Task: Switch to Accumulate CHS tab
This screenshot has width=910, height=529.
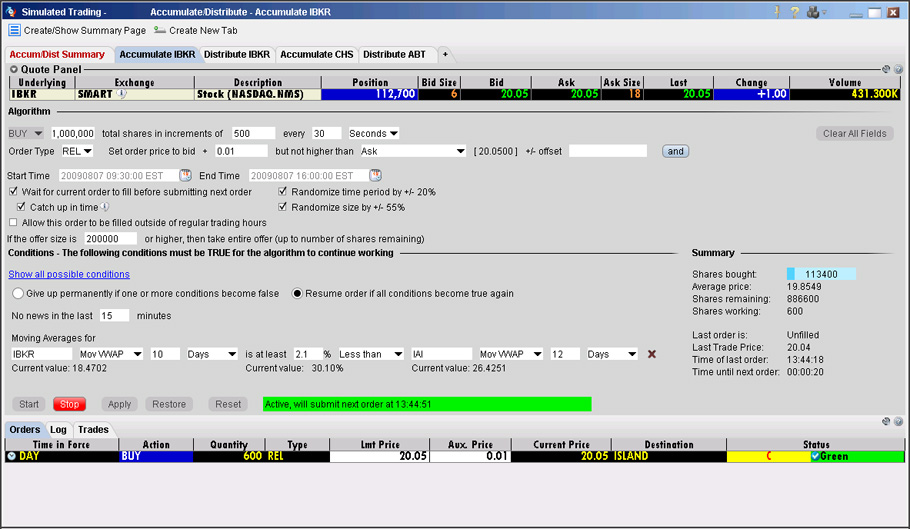Action: (x=316, y=55)
